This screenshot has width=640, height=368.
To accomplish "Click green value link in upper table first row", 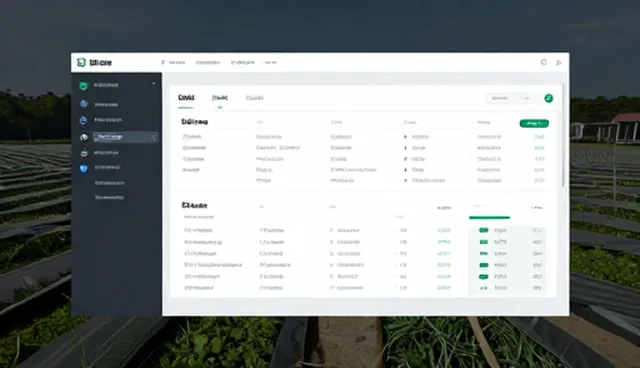I will [539, 137].
